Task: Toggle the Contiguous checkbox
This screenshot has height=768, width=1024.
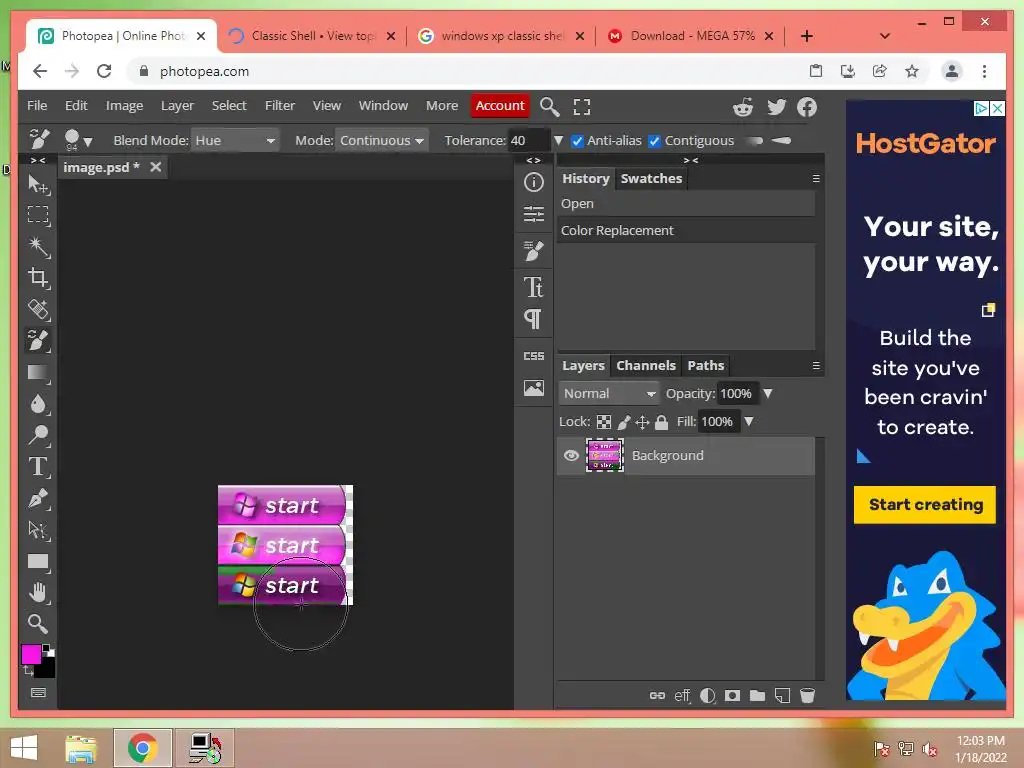Action: point(654,141)
